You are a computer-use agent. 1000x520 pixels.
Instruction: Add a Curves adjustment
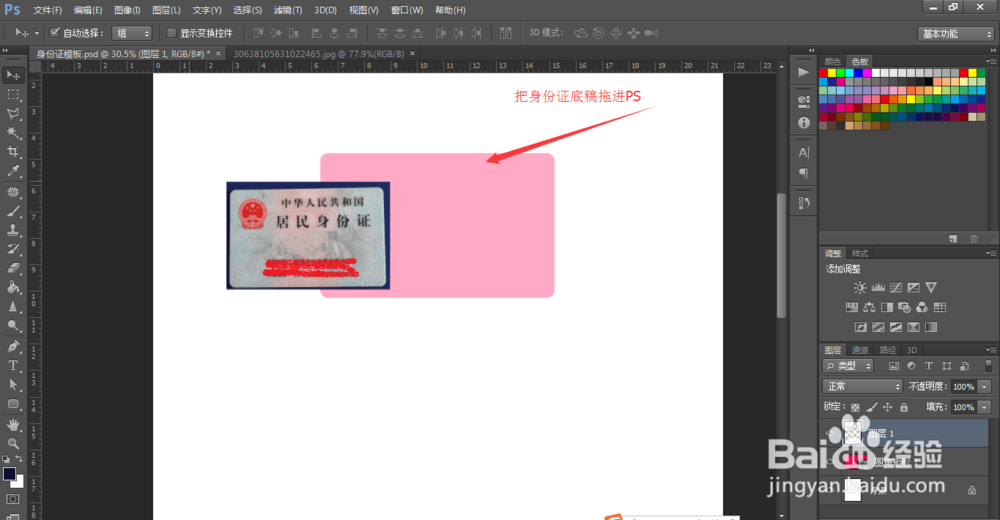[x=896, y=288]
